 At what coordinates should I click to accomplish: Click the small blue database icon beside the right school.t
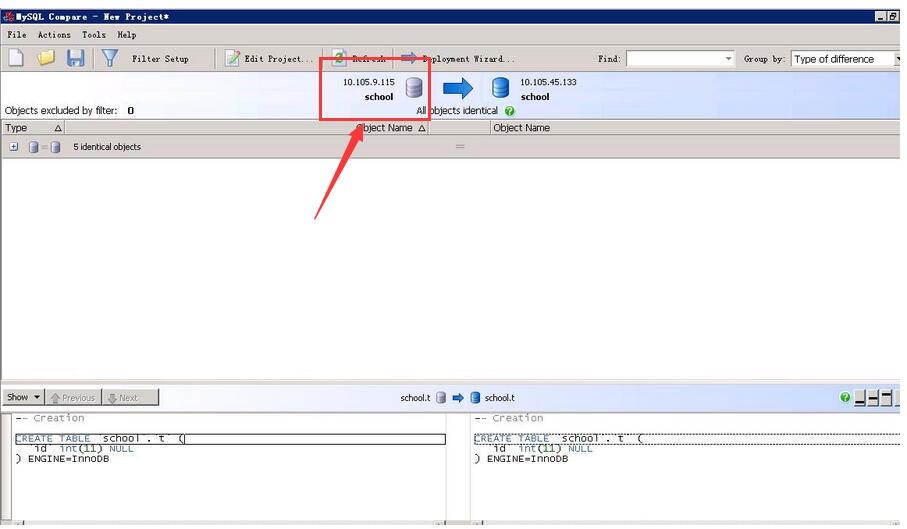[x=475, y=398]
